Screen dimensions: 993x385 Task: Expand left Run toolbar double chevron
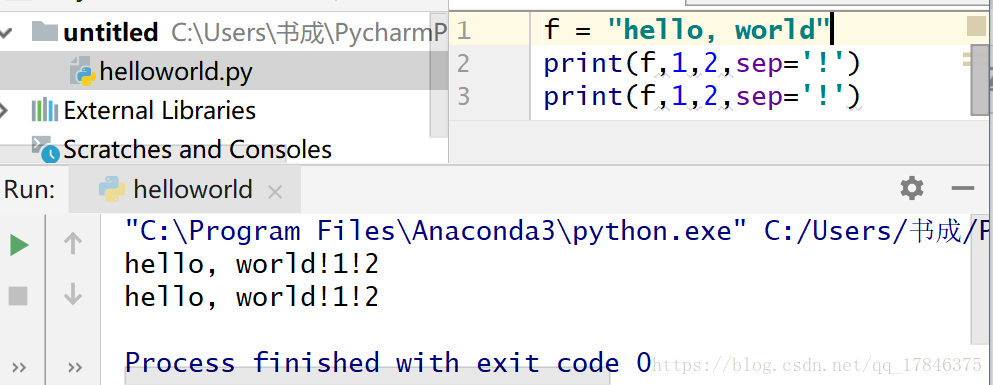point(19,368)
